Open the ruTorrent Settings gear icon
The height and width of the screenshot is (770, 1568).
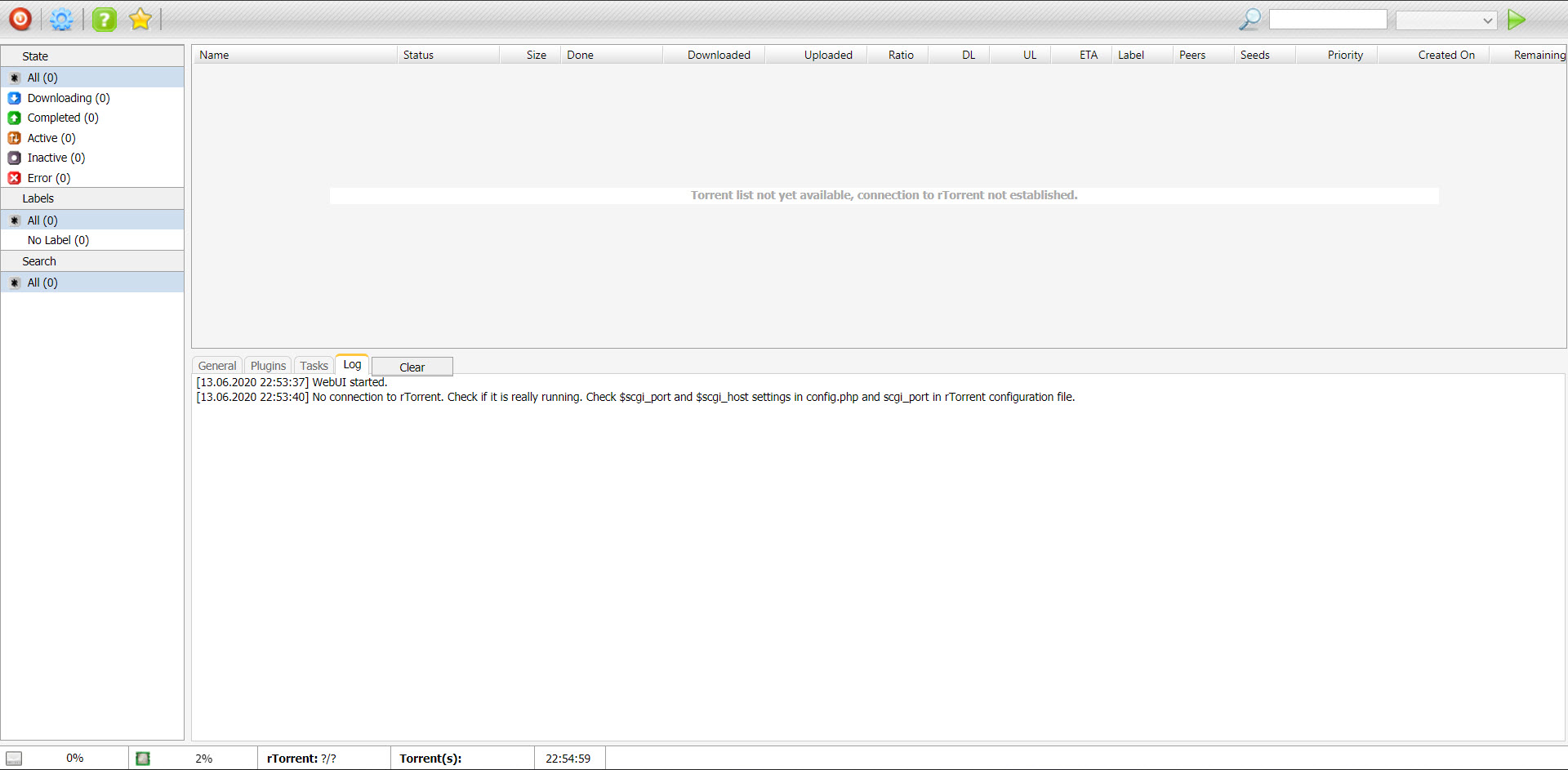[61, 19]
